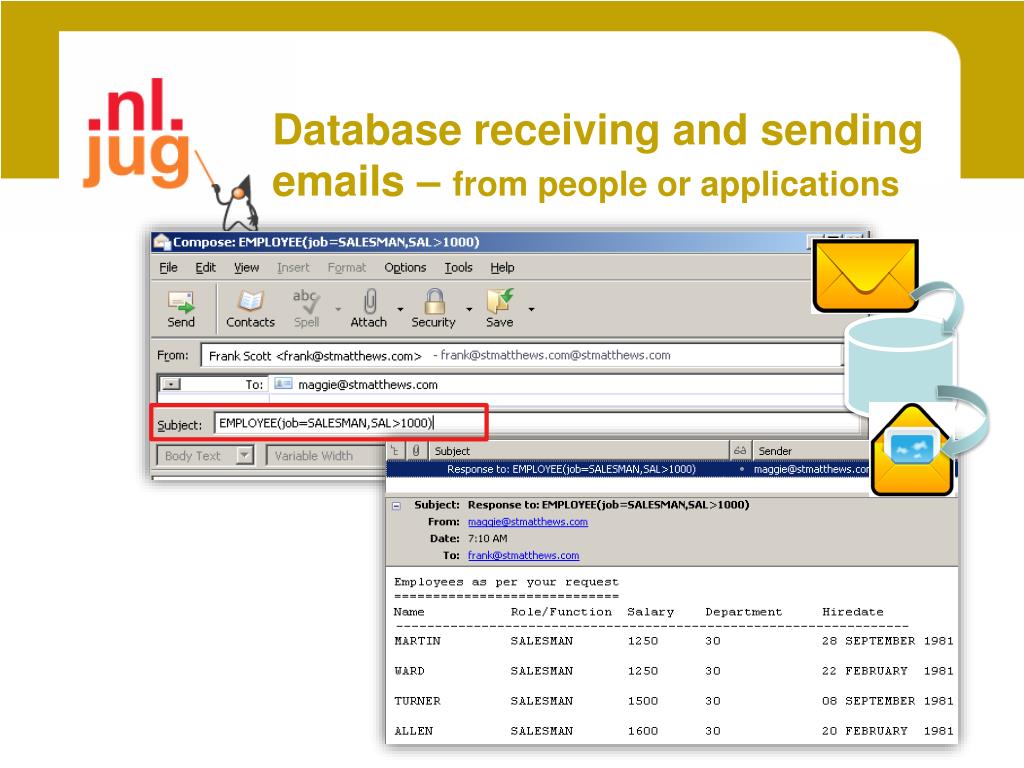This screenshot has width=1024, height=768.
Task: Click into the Subject input field
Action: (x=537, y=423)
